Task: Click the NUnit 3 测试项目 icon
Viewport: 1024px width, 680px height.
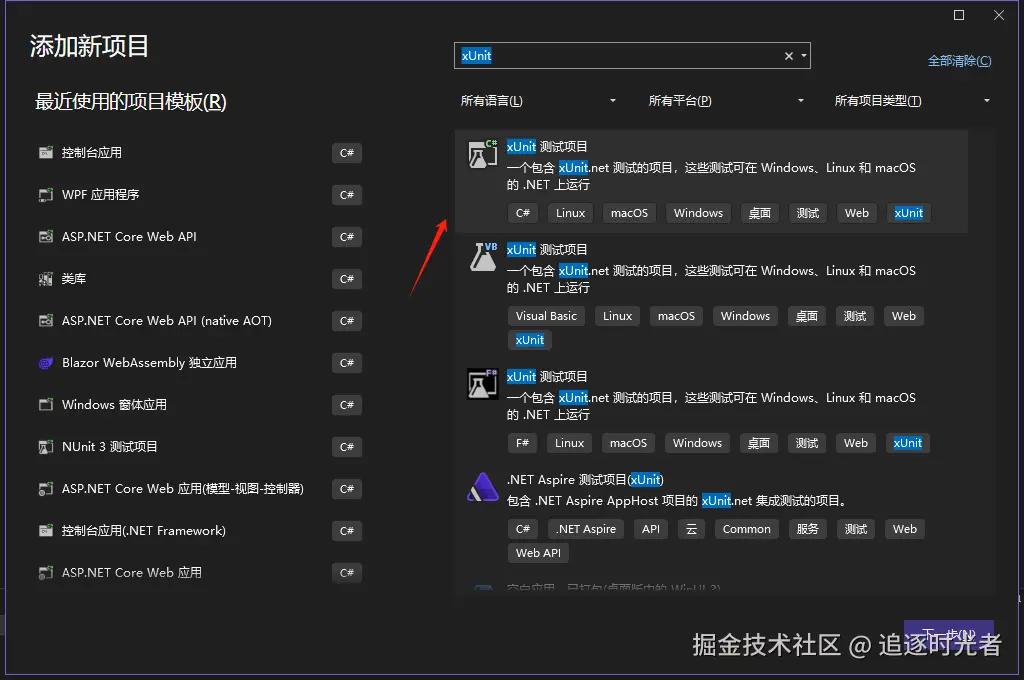Action: pos(46,447)
